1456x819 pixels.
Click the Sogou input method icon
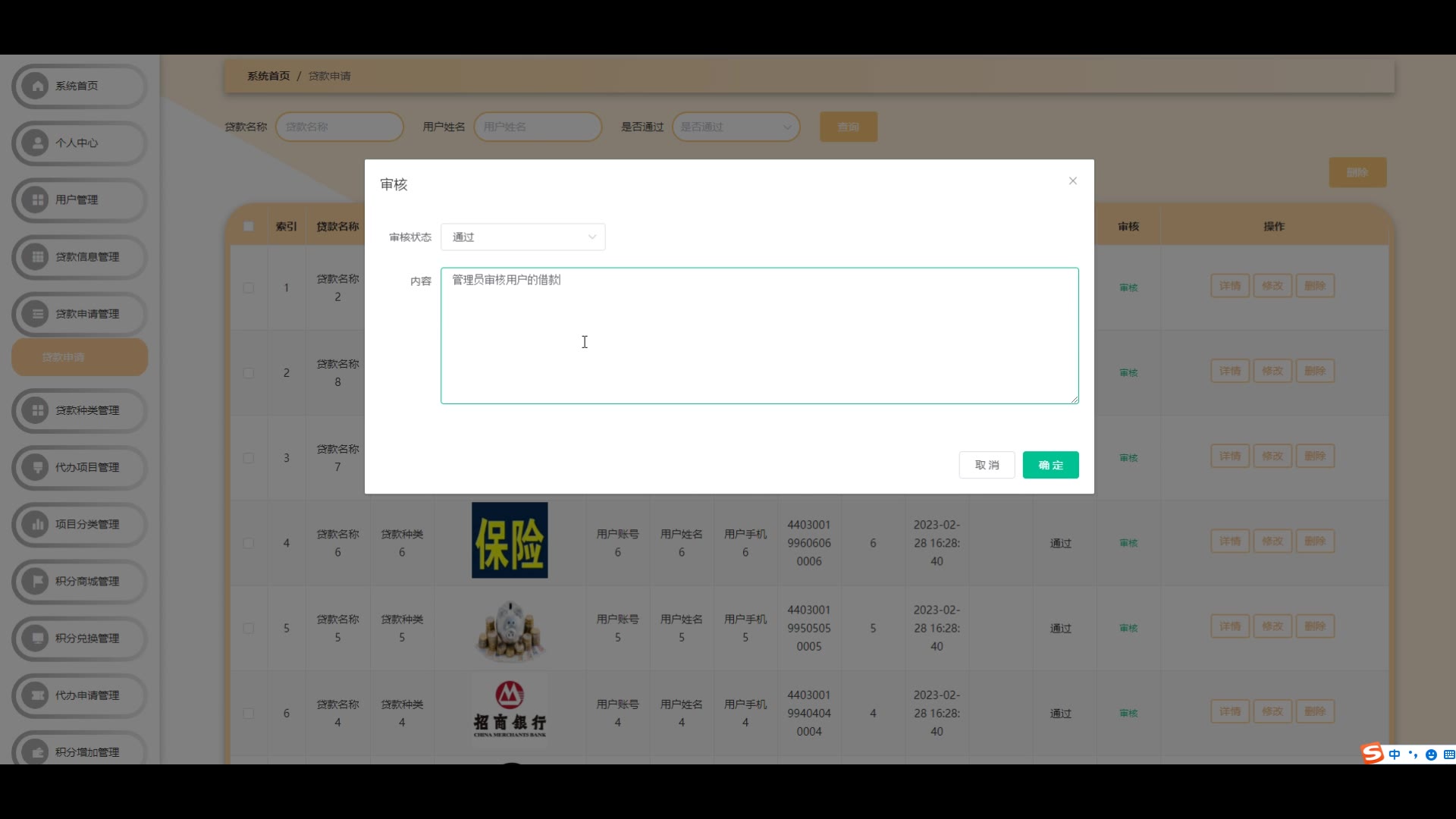pyautogui.click(x=1372, y=753)
